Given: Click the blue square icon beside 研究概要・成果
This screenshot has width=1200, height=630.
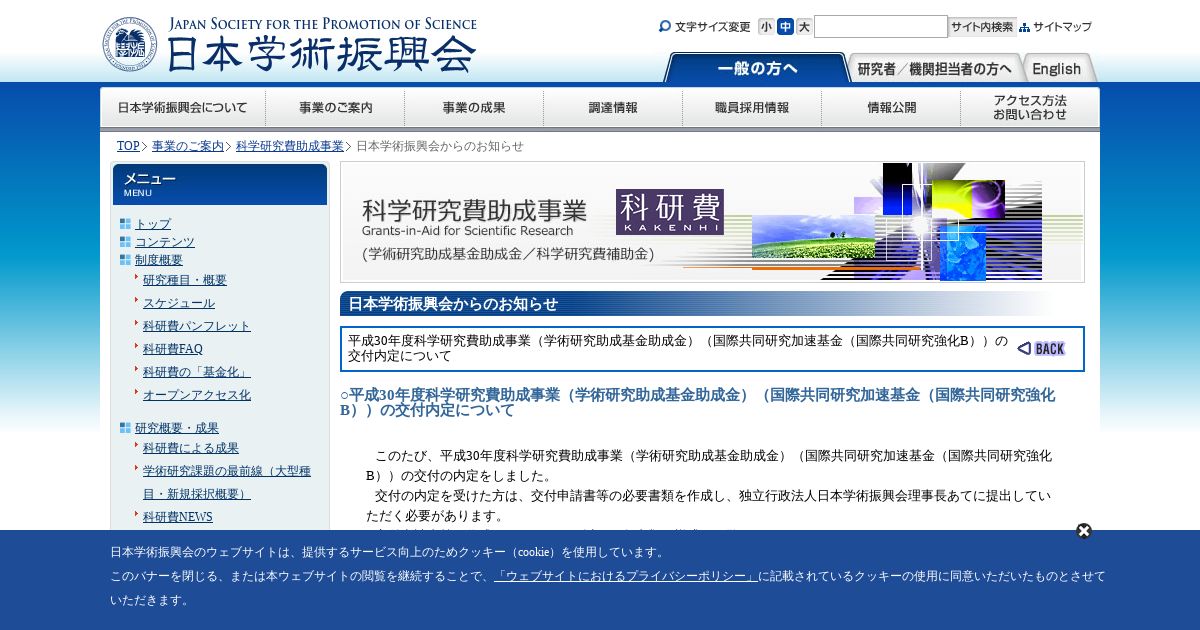Looking at the screenshot, I should [x=125, y=428].
